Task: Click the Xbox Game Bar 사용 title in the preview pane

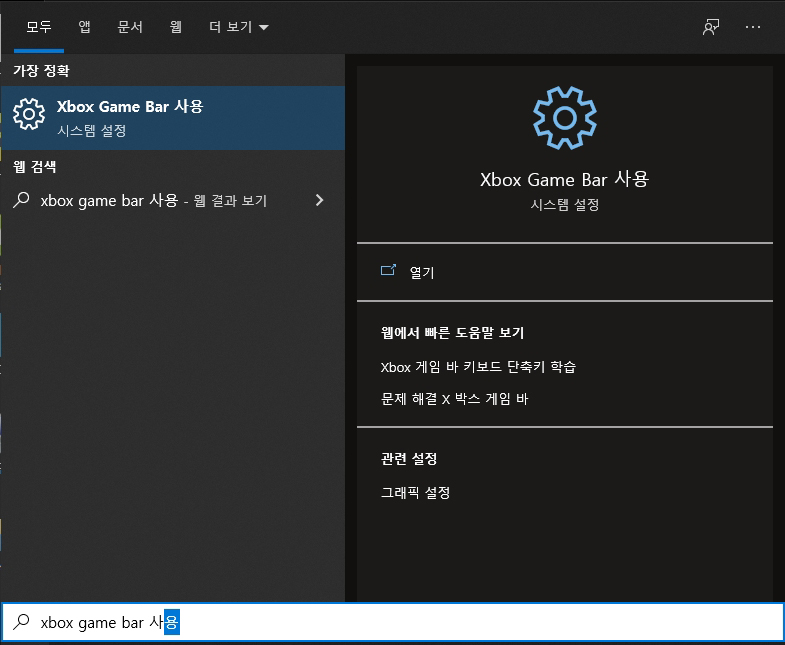Action: (x=565, y=179)
